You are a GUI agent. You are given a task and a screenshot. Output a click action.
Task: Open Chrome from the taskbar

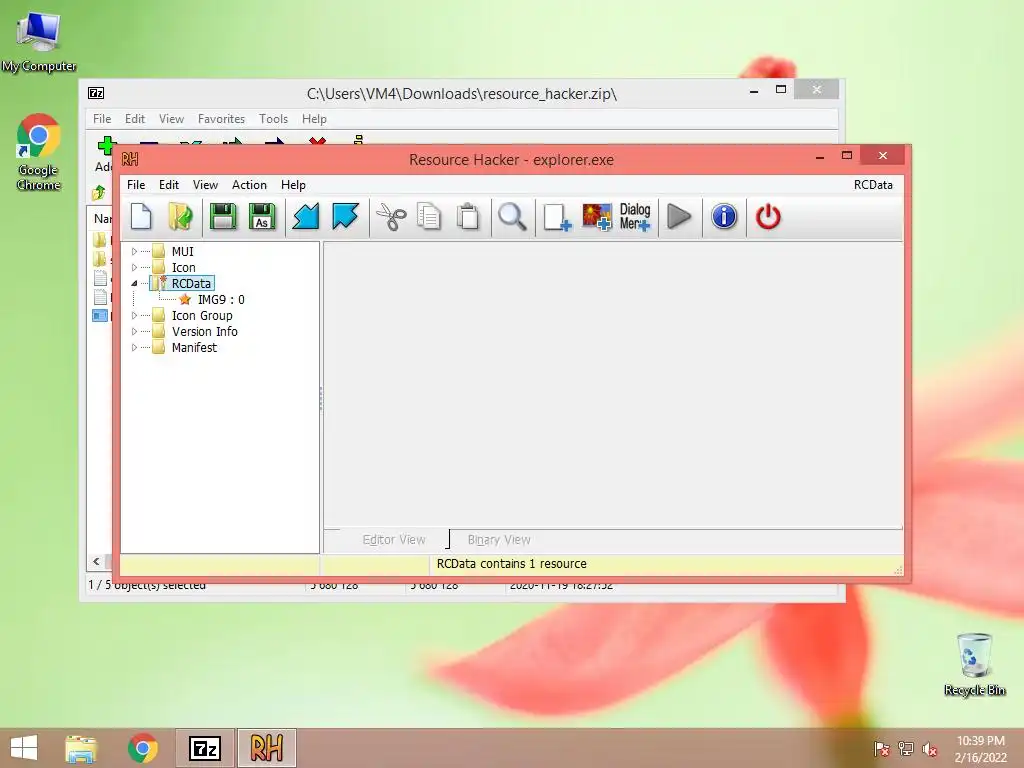[143, 748]
